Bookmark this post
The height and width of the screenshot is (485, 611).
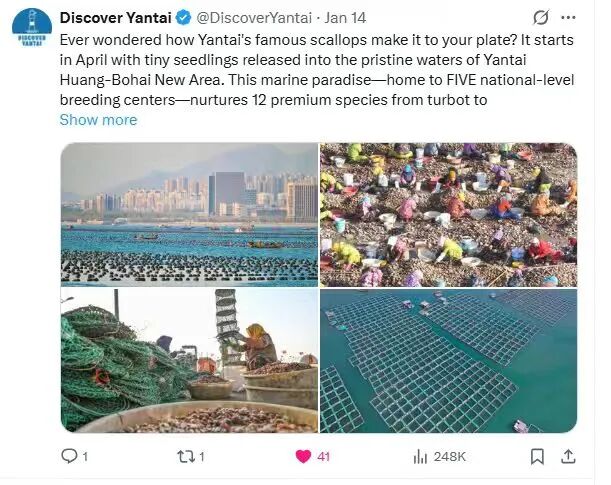coord(537,456)
